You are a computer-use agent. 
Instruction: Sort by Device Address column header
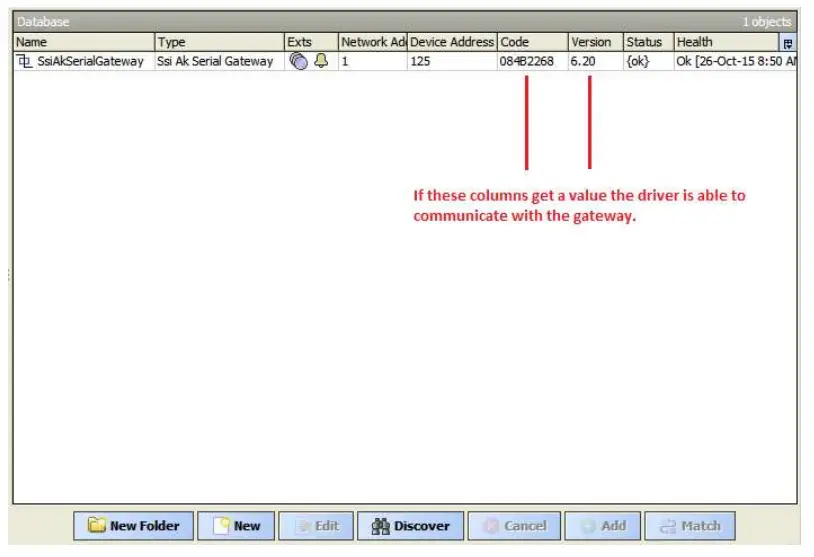coord(452,42)
